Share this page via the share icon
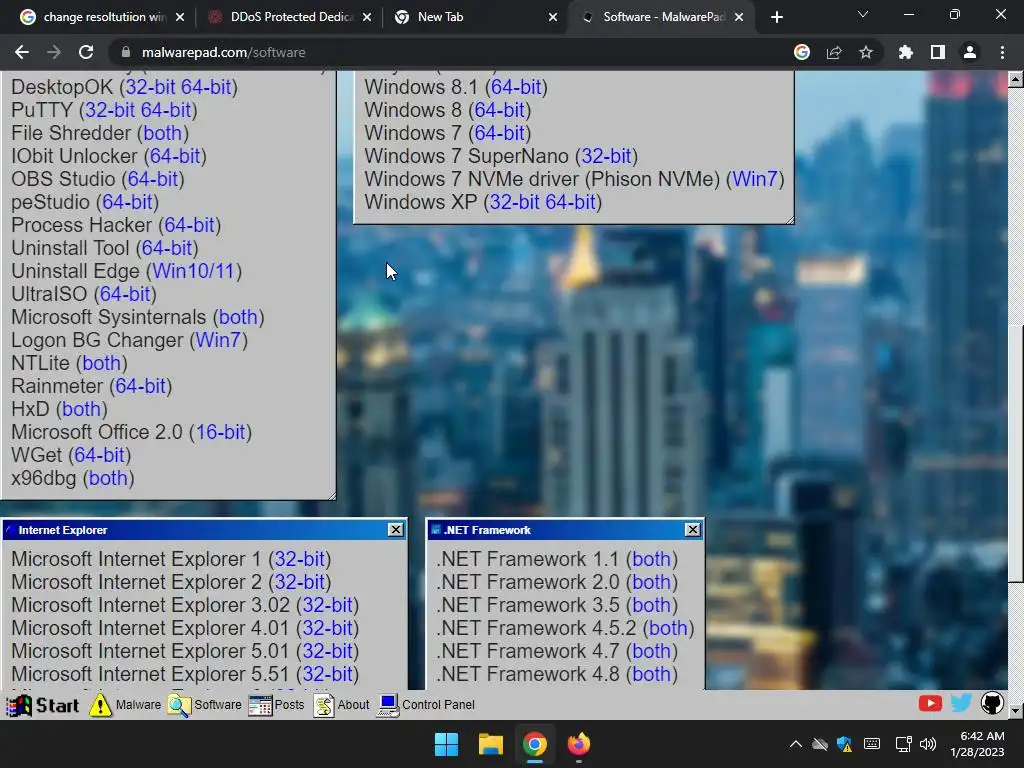1024x768 pixels. 834,52
